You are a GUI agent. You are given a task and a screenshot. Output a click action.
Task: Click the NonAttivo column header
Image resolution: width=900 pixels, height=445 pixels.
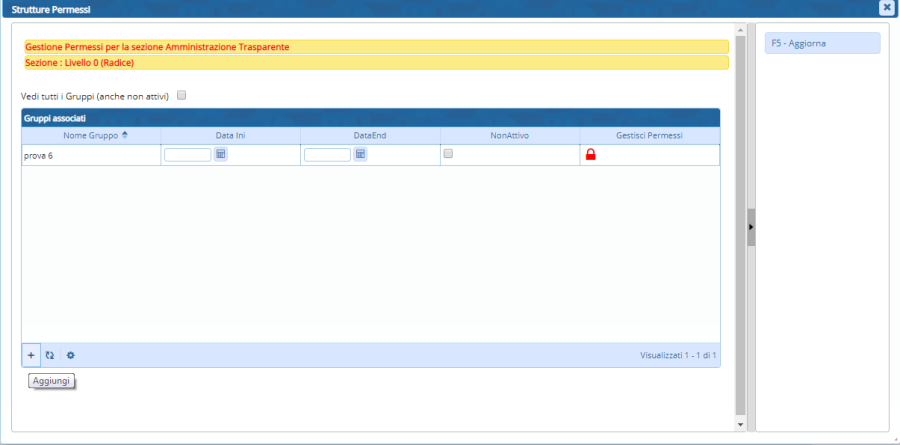[x=509, y=135]
